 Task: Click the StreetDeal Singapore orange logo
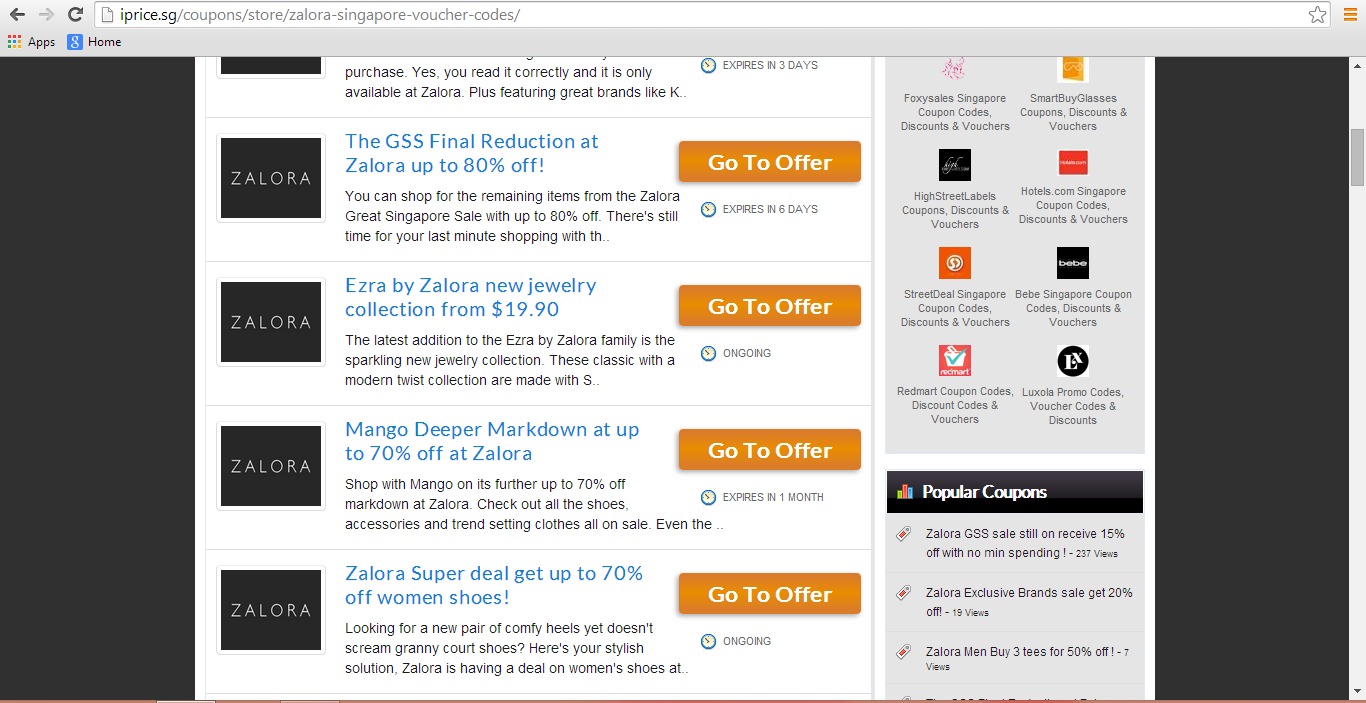[955, 263]
